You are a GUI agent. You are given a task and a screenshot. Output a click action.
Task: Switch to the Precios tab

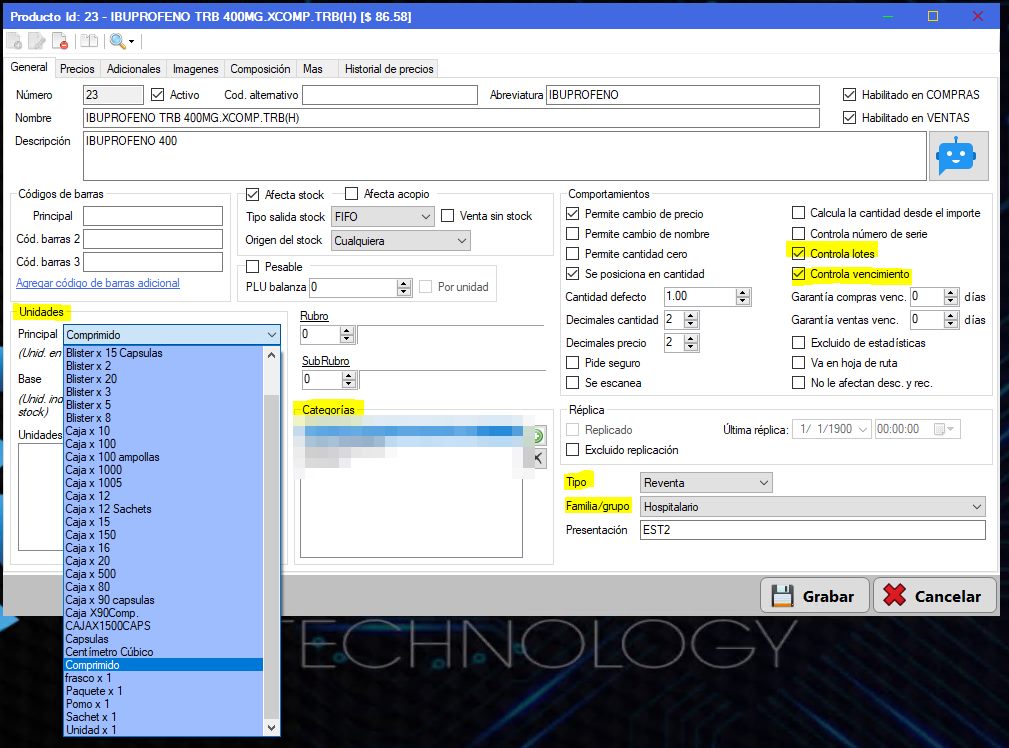[77, 69]
